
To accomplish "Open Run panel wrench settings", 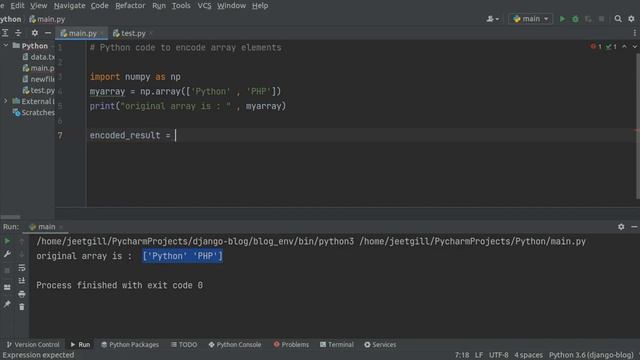I will point(7,254).
